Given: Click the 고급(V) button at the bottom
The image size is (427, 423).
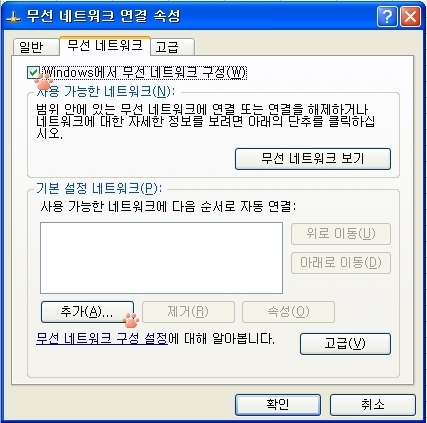Looking at the screenshot, I should (x=345, y=344).
